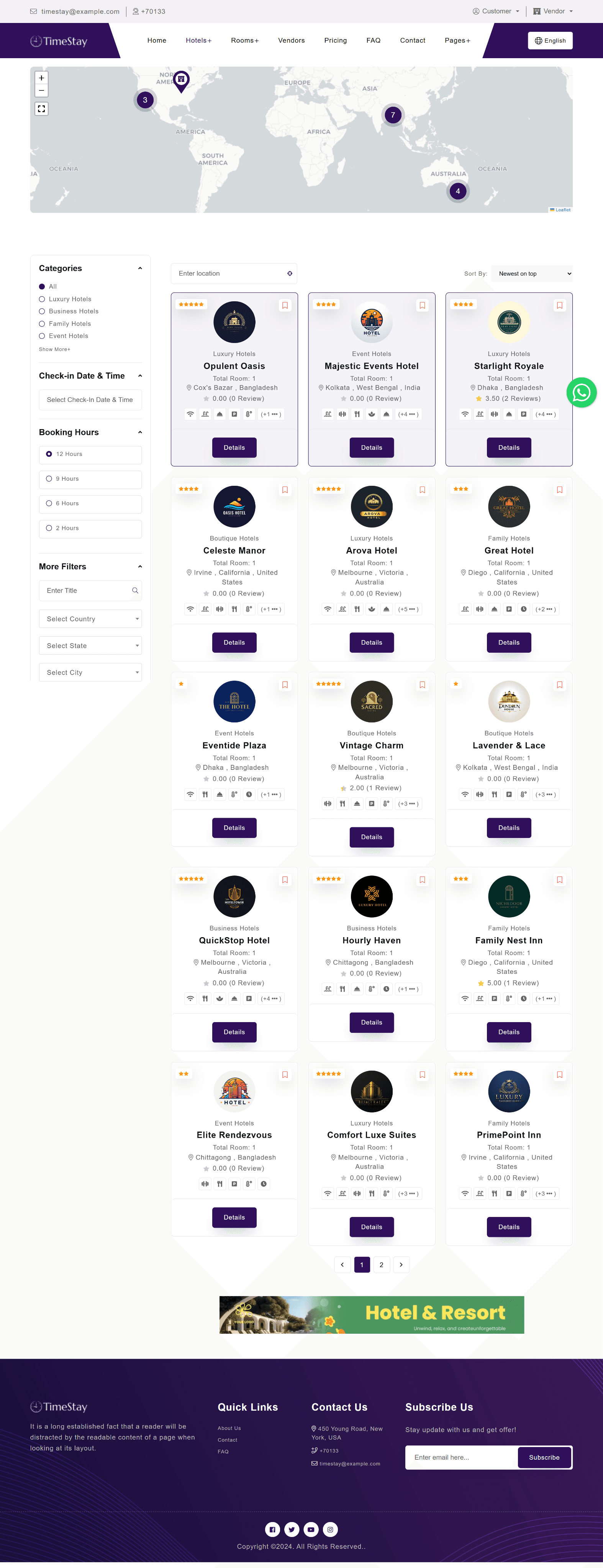Choose the 9 Hours booking option
Viewport: 603px width, 1568px height.
point(49,479)
